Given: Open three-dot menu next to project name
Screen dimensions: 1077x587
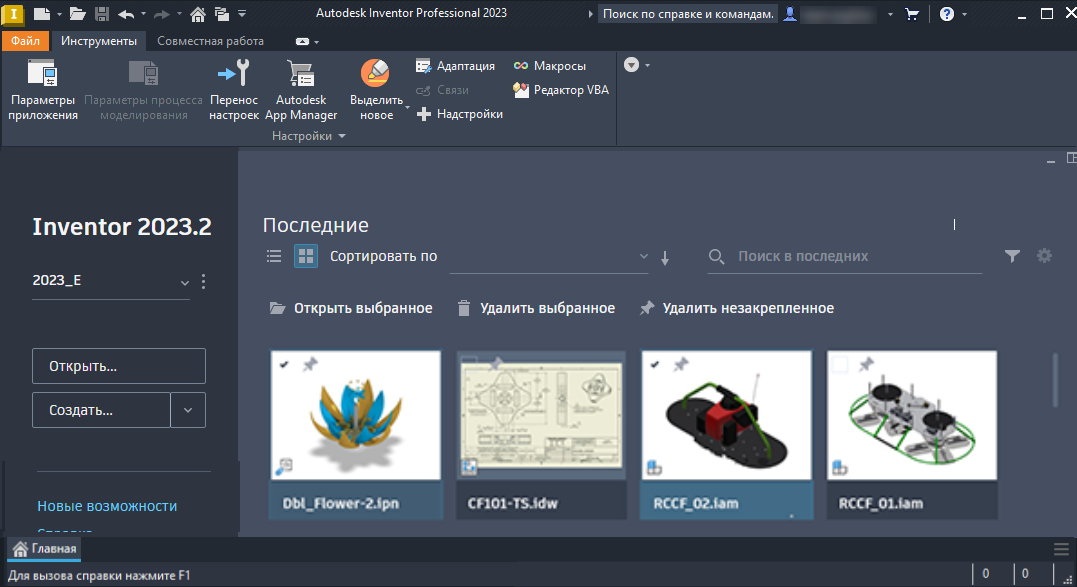Looking at the screenshot, I should (203, 281).
